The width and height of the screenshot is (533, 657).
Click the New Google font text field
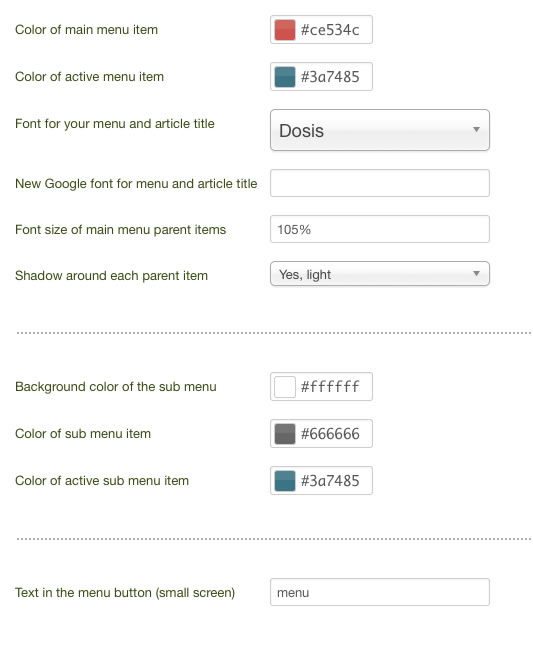click(380, 183)
